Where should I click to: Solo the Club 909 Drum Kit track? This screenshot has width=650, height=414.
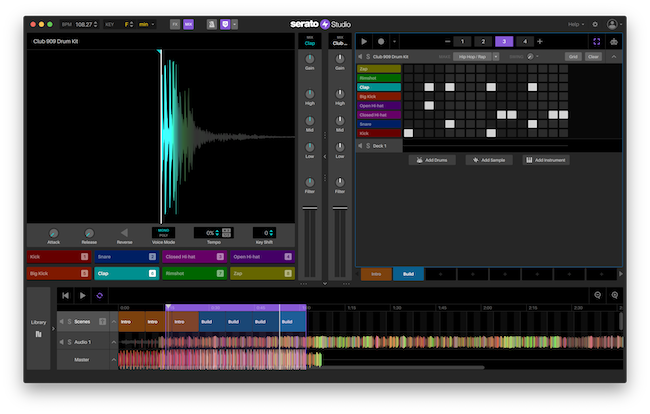click(x=368, y=56)
